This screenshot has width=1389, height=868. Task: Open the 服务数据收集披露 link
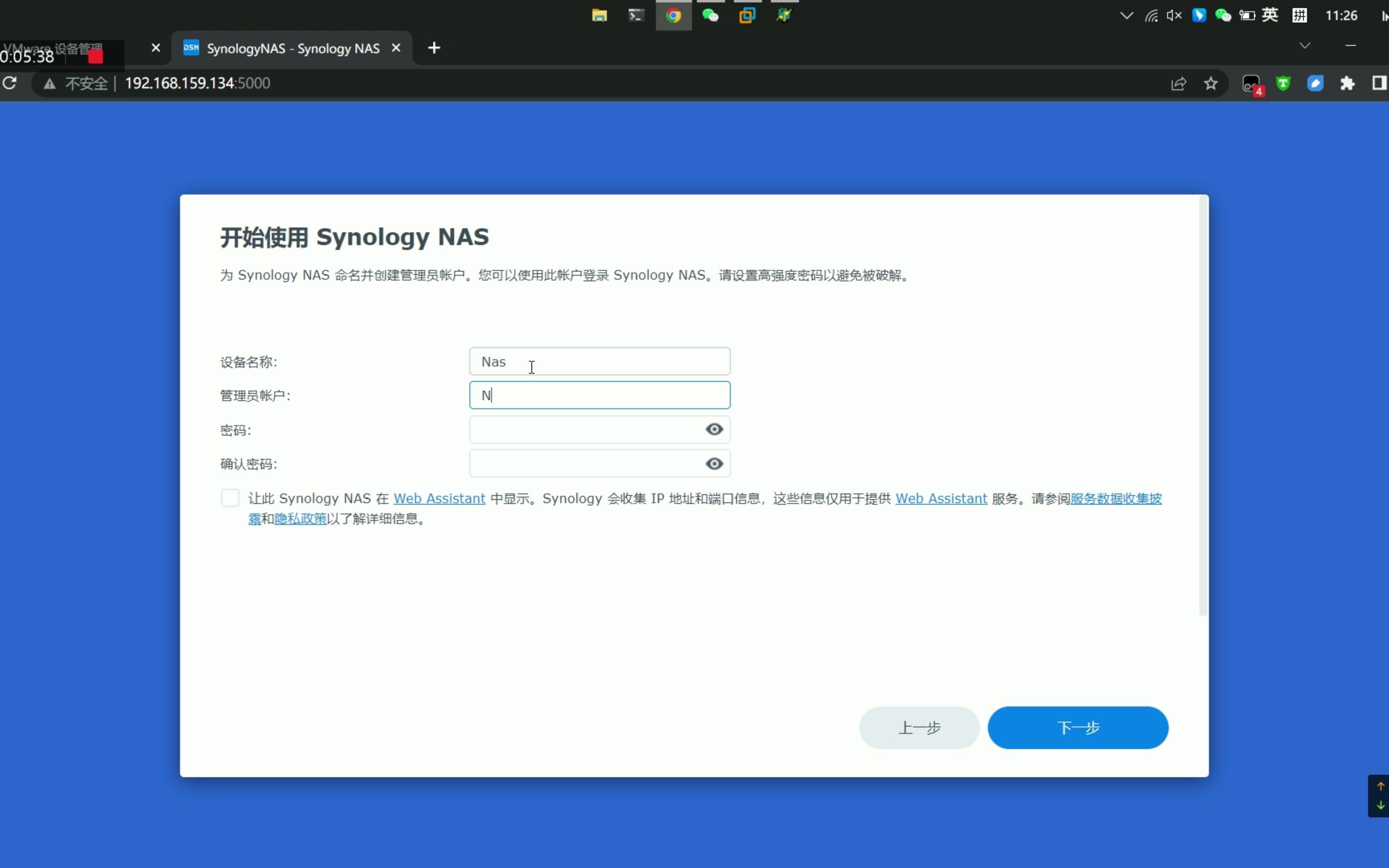pyautogui.click(x=1116, y=498)
